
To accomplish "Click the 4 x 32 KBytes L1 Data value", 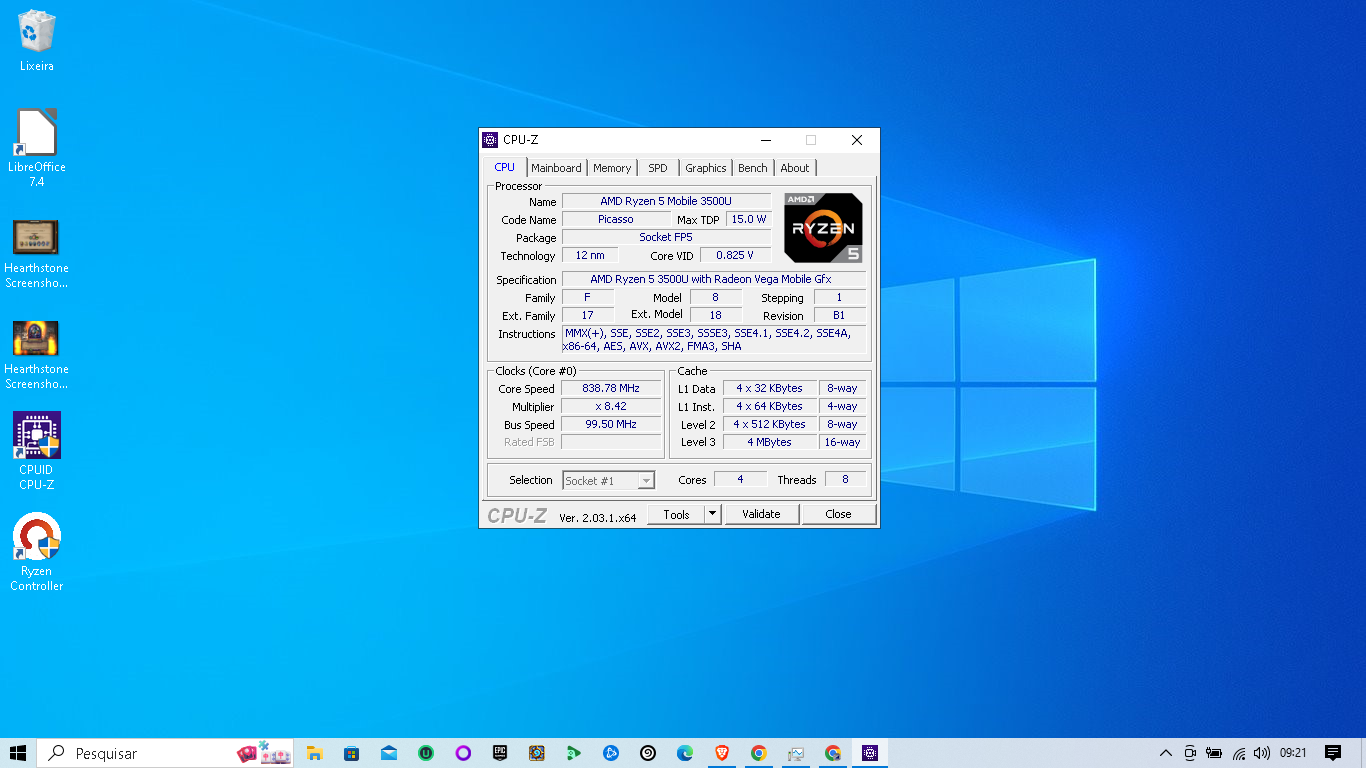I will click(x=769, y=388).
